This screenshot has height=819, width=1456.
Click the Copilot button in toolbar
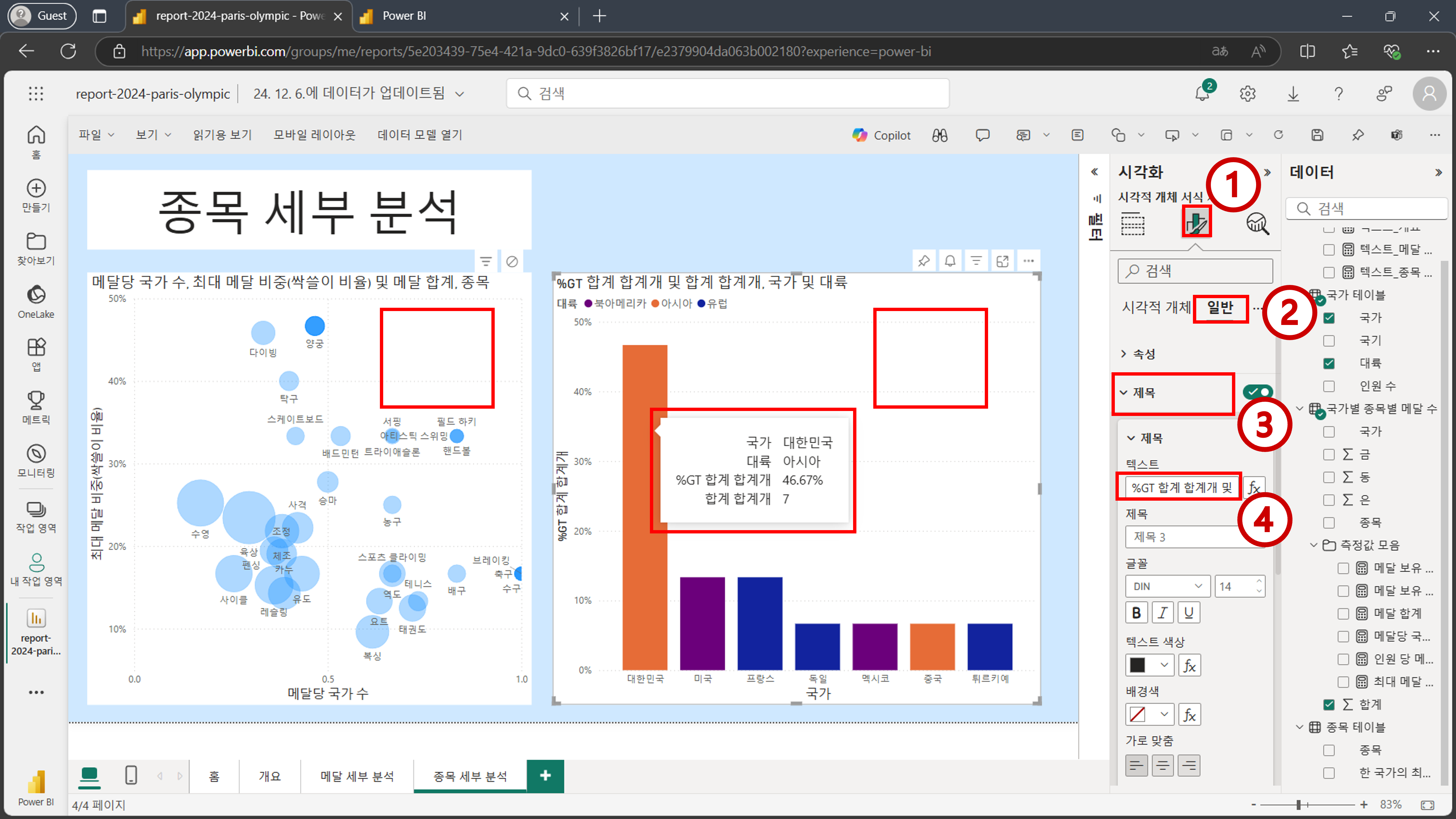[x=881, y=135]
